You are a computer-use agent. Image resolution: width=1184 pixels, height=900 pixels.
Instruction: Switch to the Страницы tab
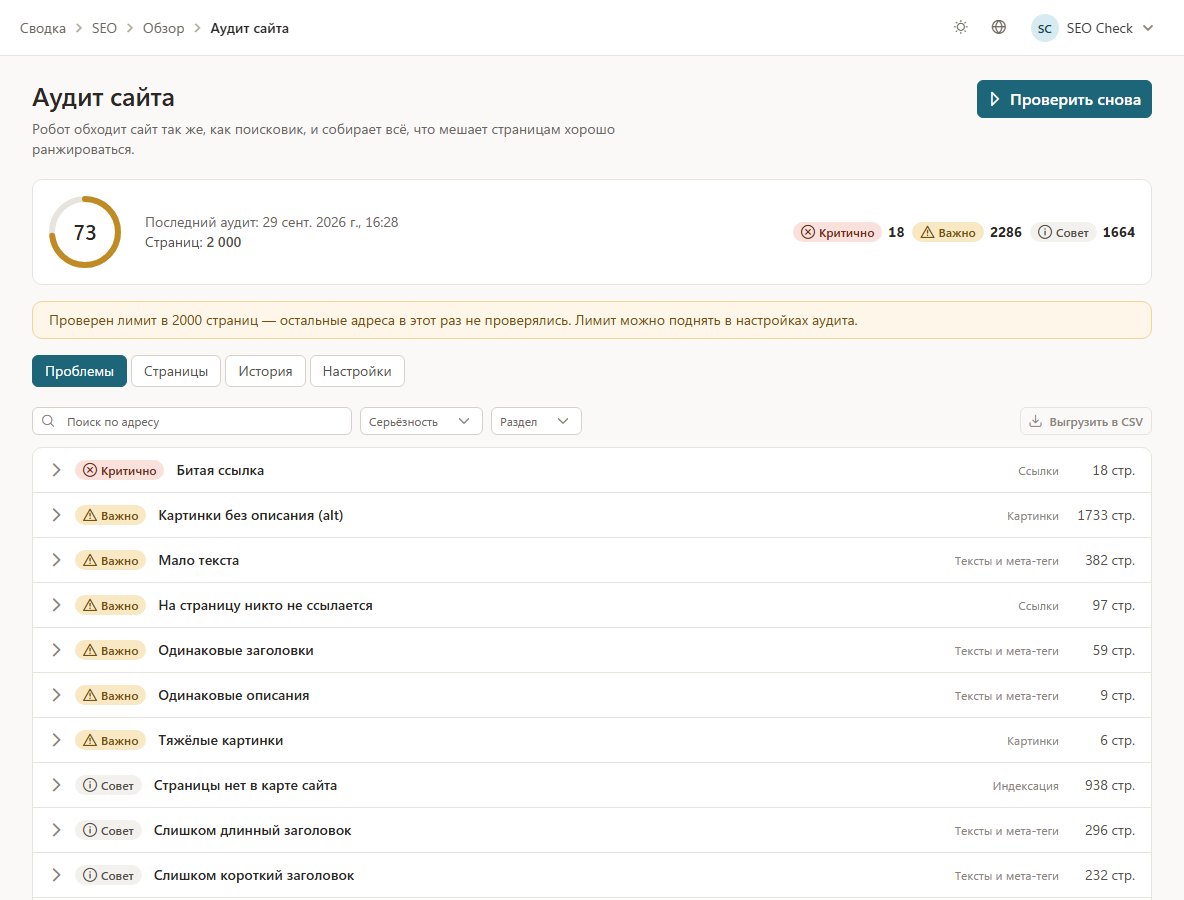(176, 371)
